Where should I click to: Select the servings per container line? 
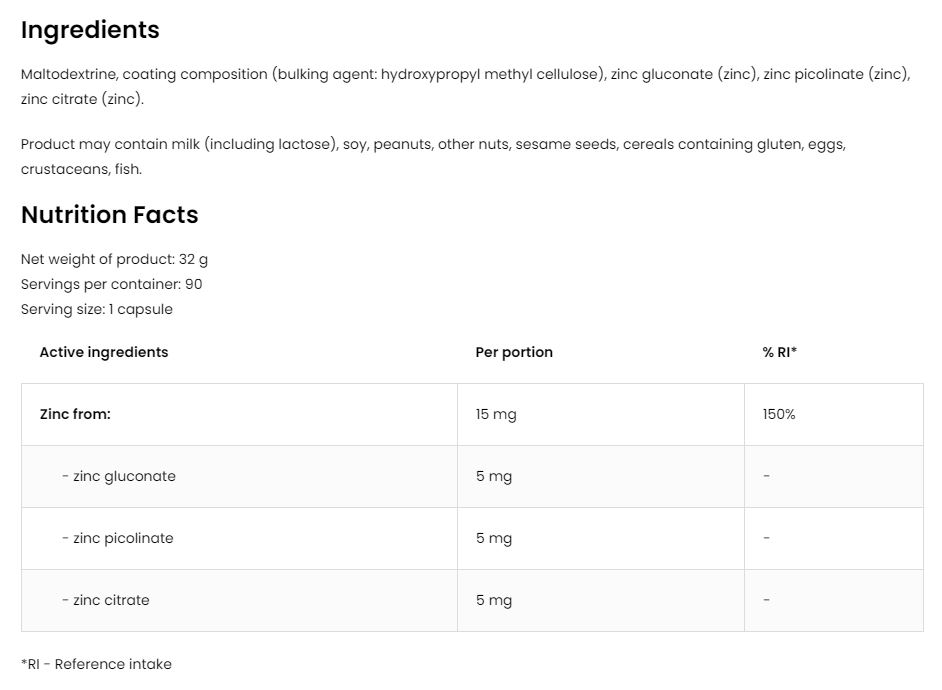coord(112,284)
